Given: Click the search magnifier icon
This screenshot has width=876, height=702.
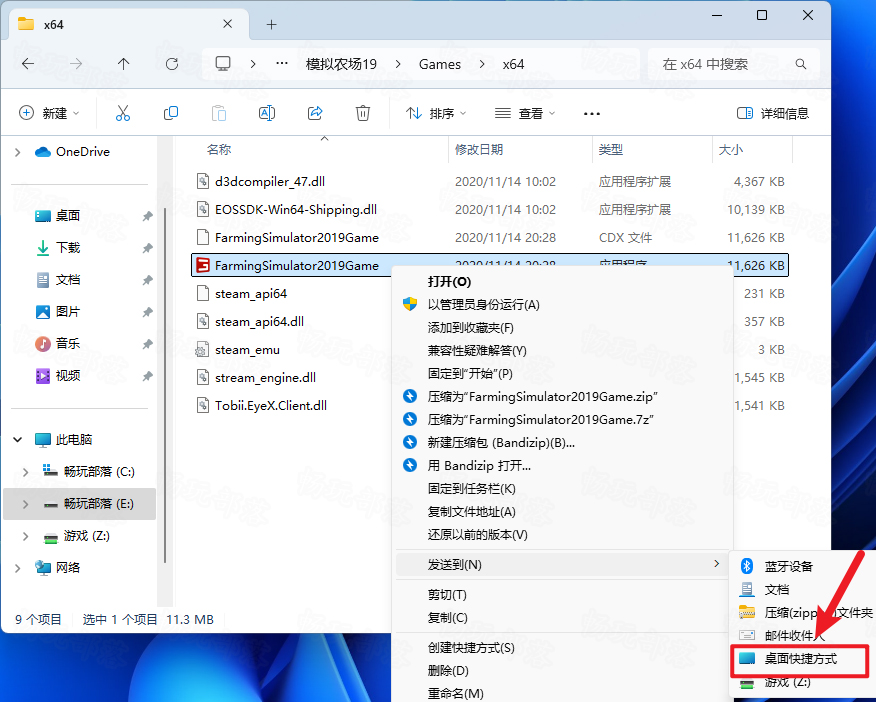Looking at the screenshot, I should click(801, 64).
